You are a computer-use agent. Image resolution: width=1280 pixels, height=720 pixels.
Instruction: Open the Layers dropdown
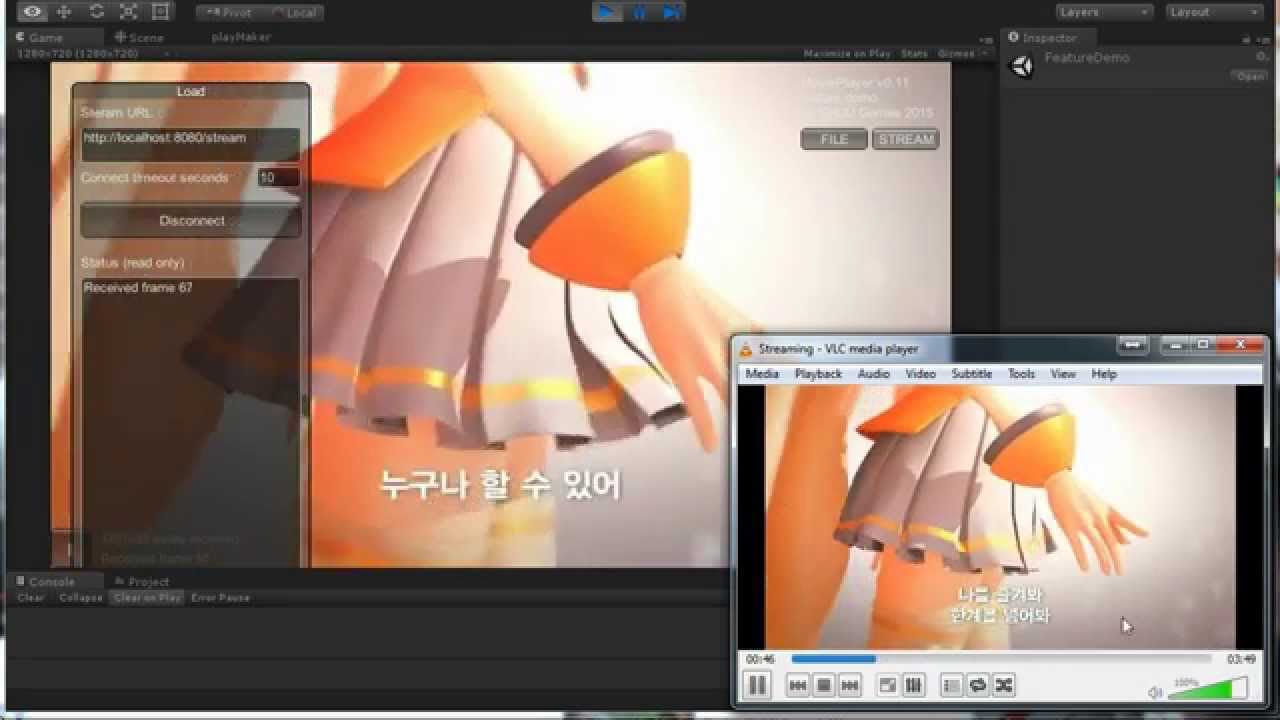click(x=1104, y=12)
